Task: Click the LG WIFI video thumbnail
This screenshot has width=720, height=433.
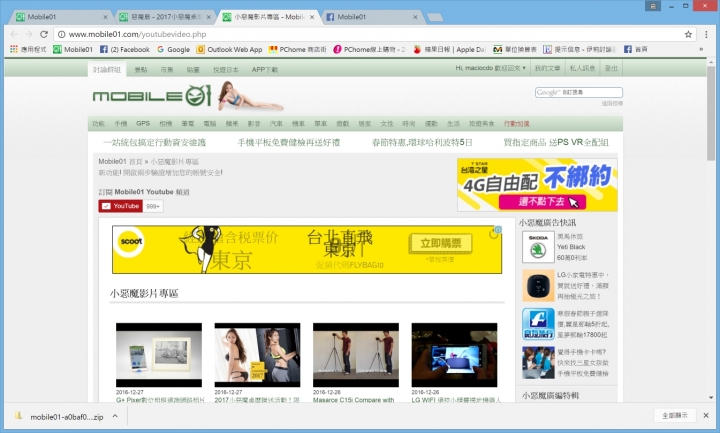Action: pyautogui.click(x=454, y=355)
